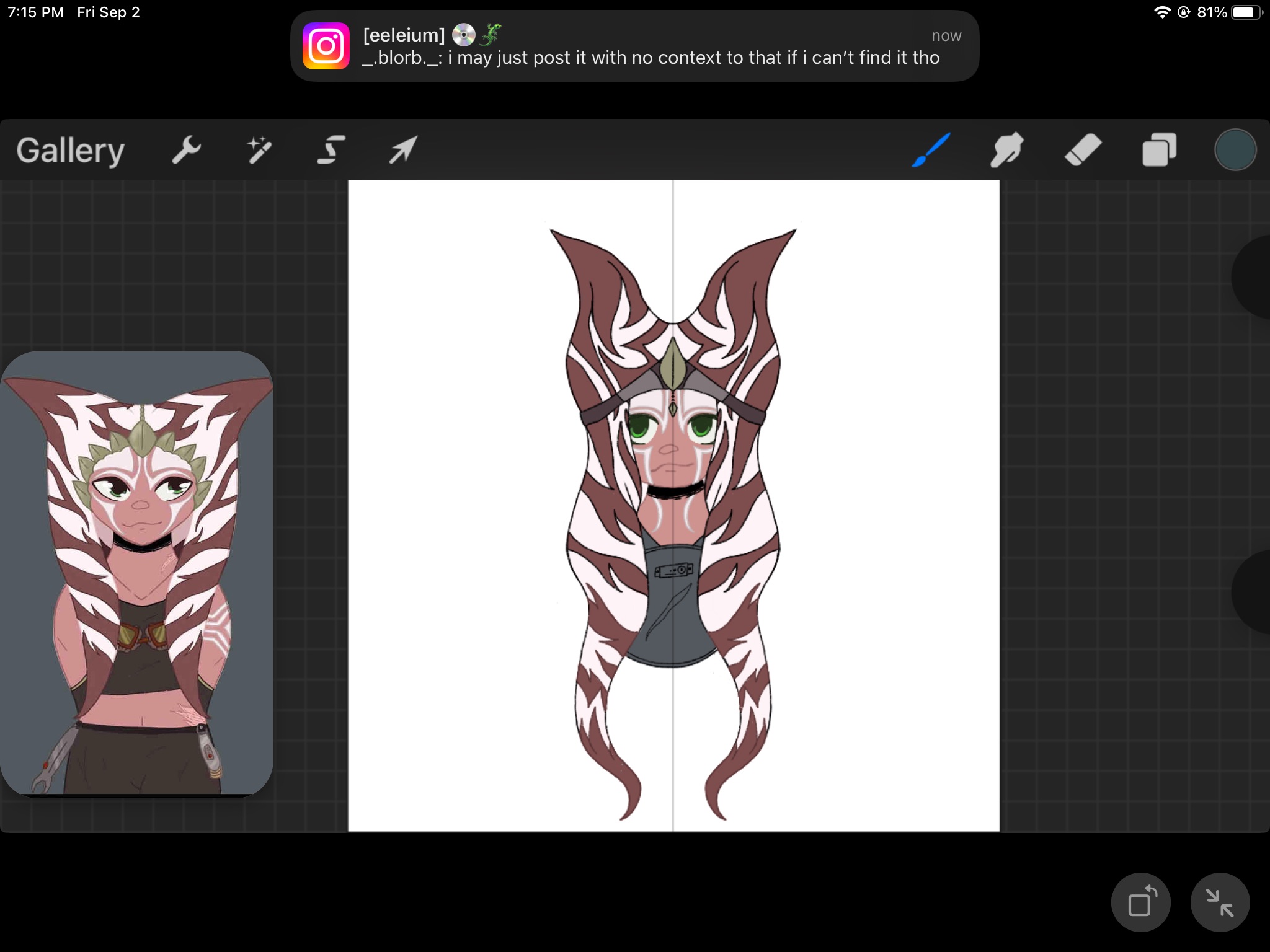Tap the floating reference image thumbnail
The width and height of the screenshot is (1270, 952).
(x=136, y=573)
